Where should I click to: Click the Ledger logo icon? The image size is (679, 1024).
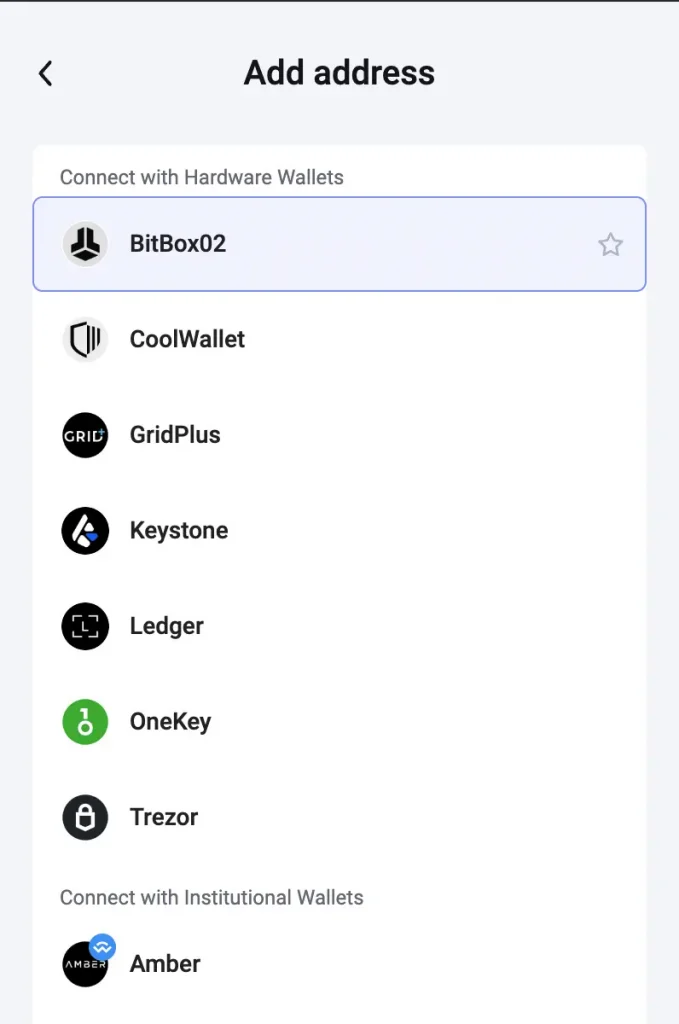pyautogui.click(x=85, y=626)
